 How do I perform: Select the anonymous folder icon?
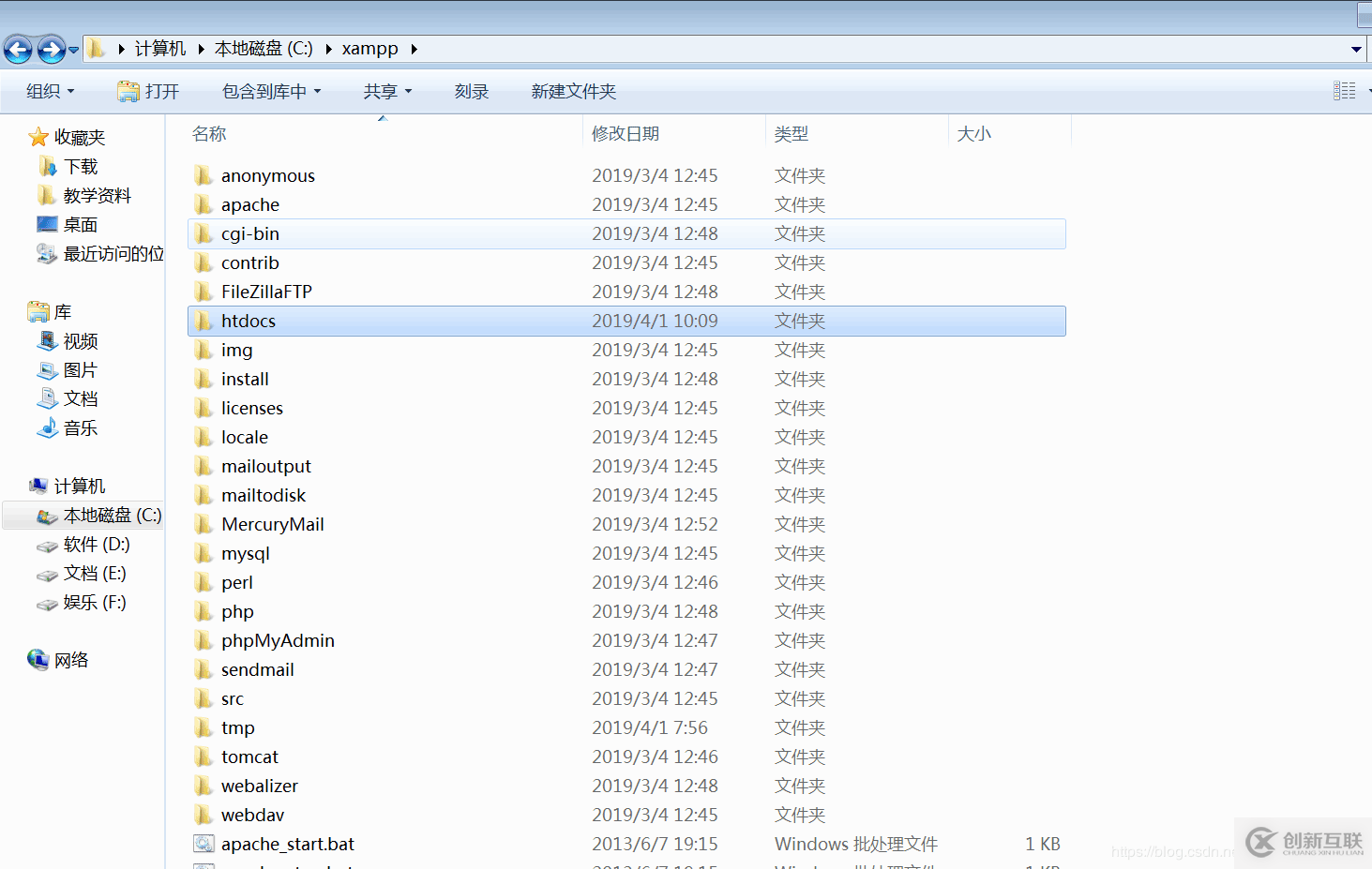pyautogui.click(x=204, y=175)
